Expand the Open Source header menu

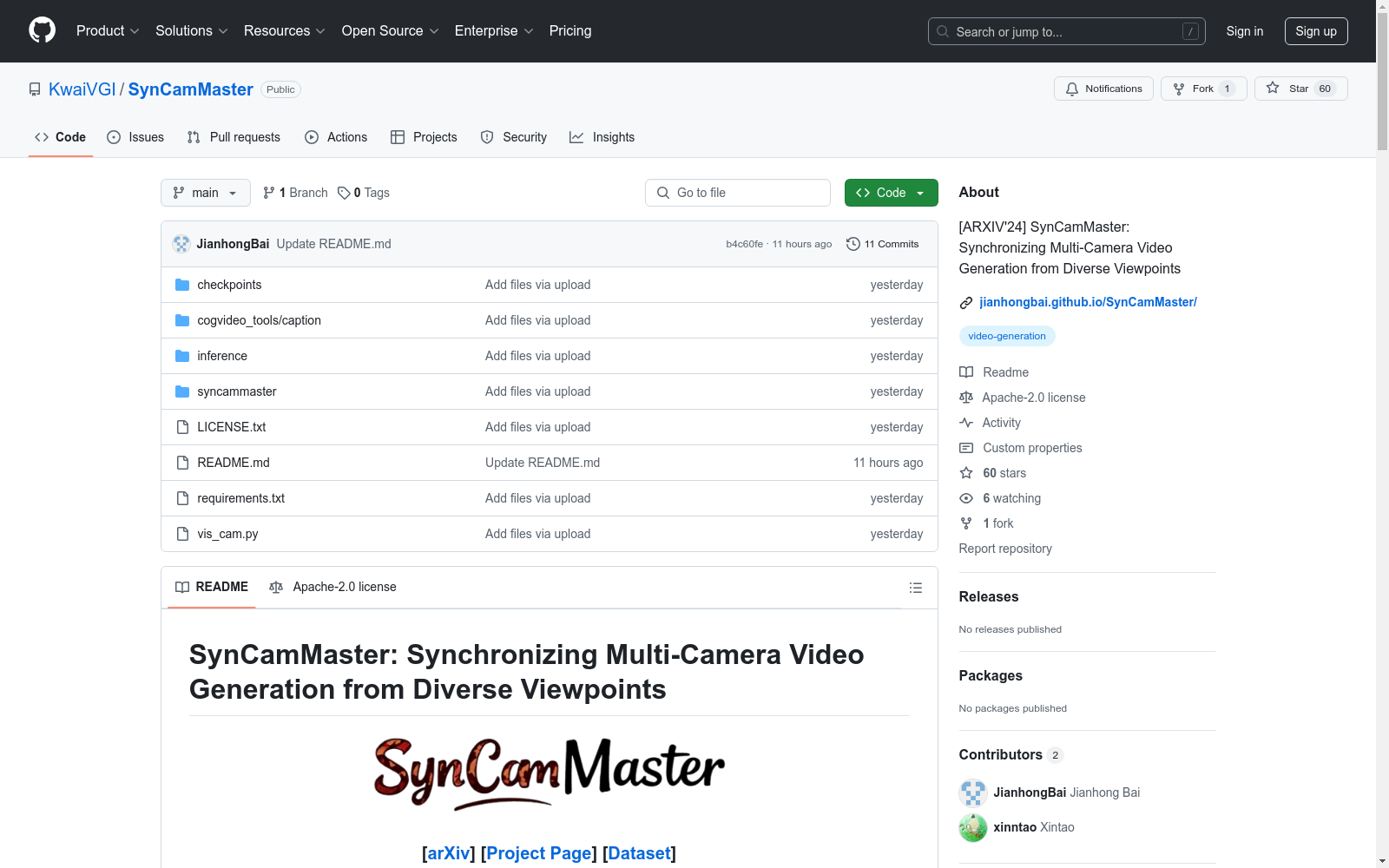point(390,31)
